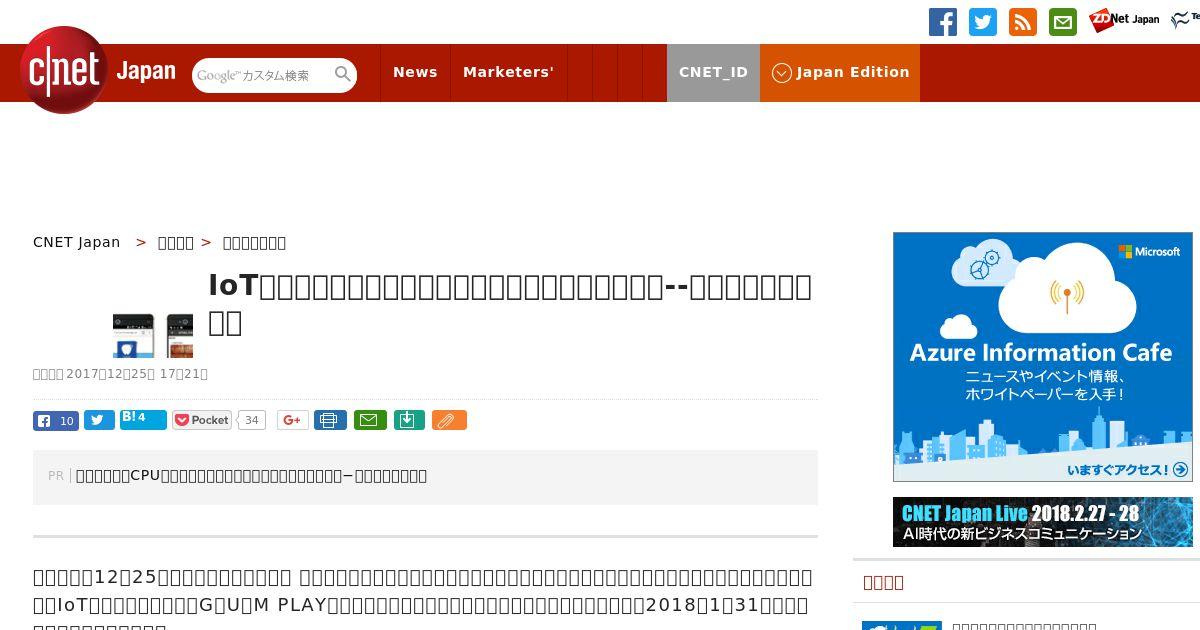Open the News menu
The height and width of the screenshot is (630, 1200).
pyautogui.click(x=415, y=72)
